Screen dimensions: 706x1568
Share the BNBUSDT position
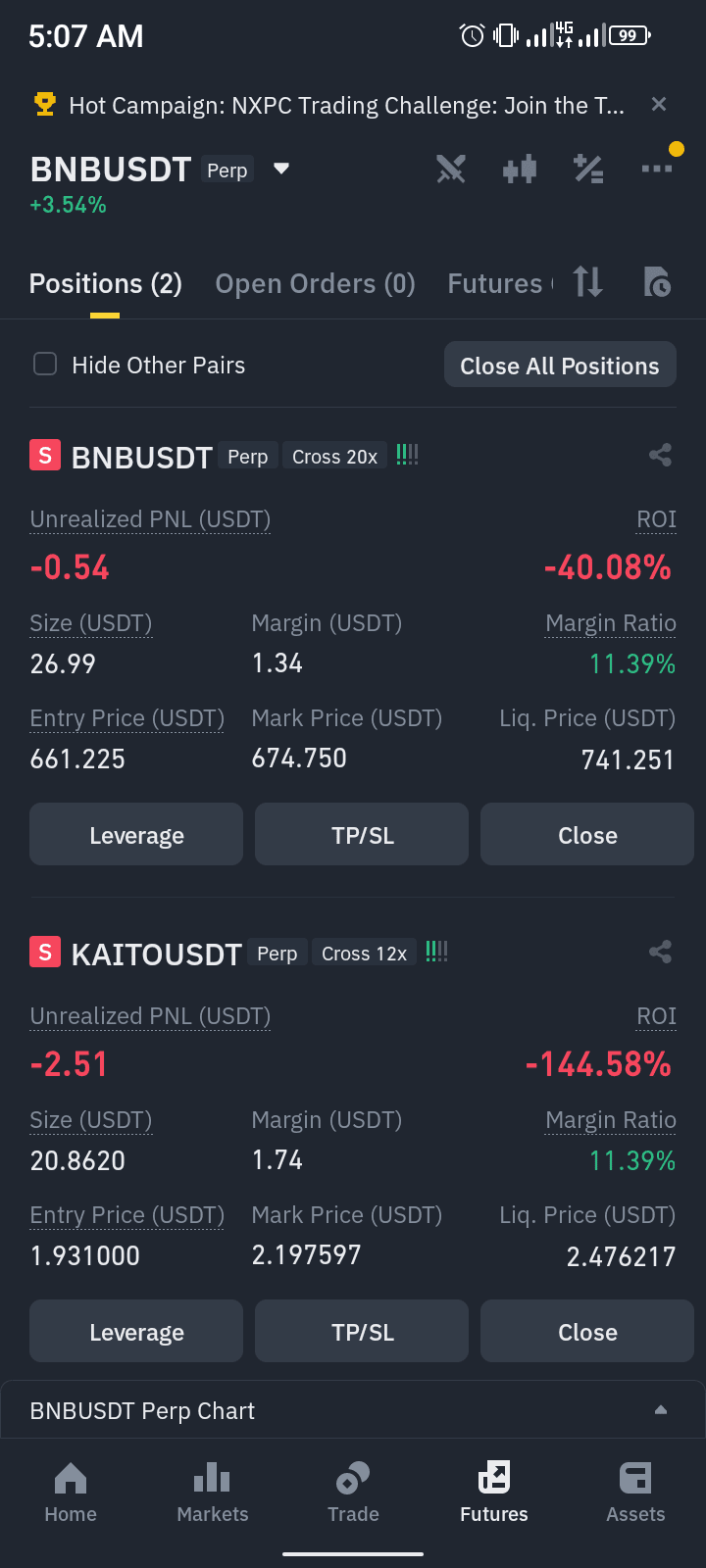(660, 455)
